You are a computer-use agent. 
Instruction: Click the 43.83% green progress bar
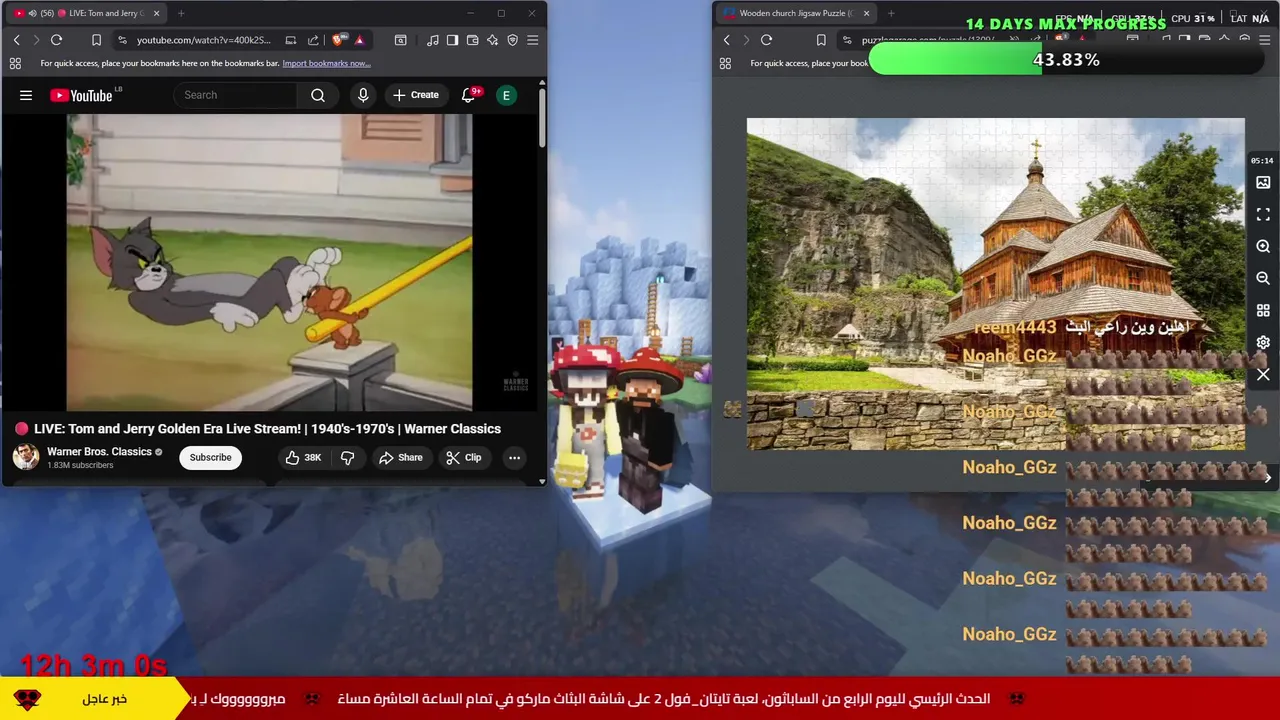tap(1066, 60)
